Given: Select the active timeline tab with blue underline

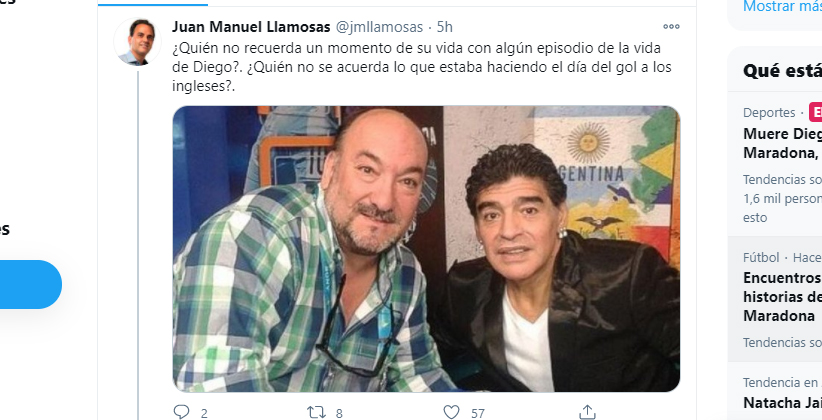Looking at the screenshot, I should pyautogui.click(x=153, y=3).
